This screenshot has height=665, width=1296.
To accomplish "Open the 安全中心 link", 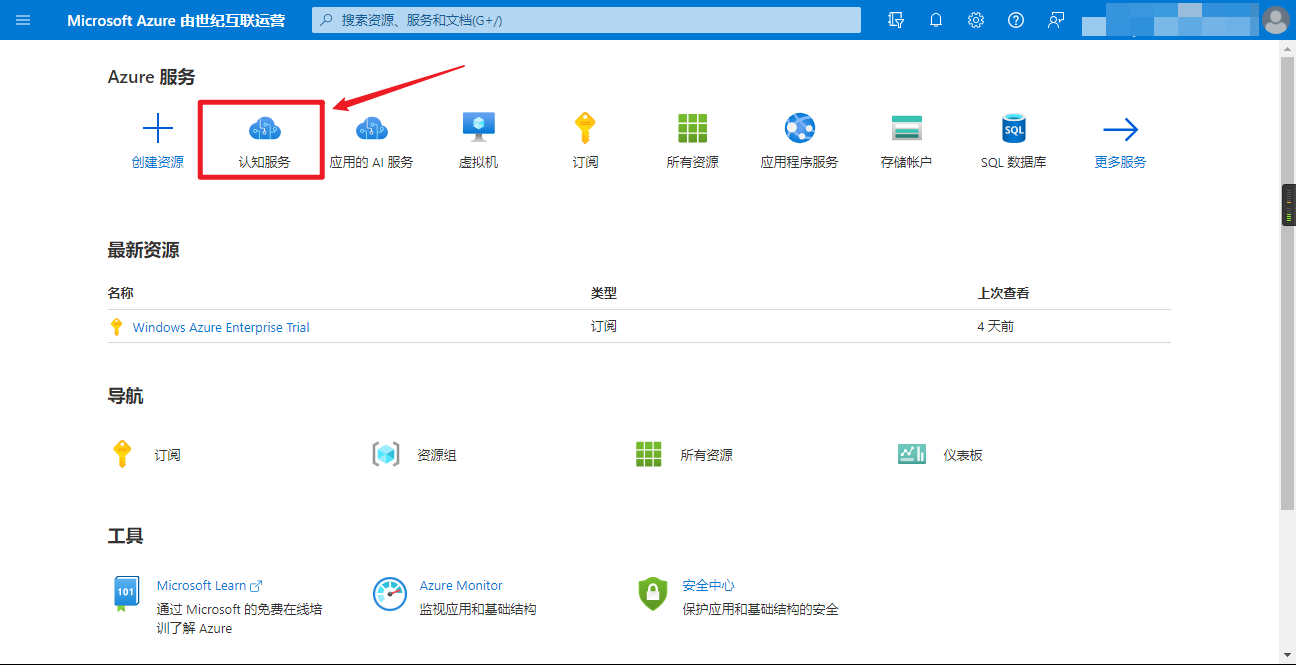I will pyautogui.click(x=708, y=586).
